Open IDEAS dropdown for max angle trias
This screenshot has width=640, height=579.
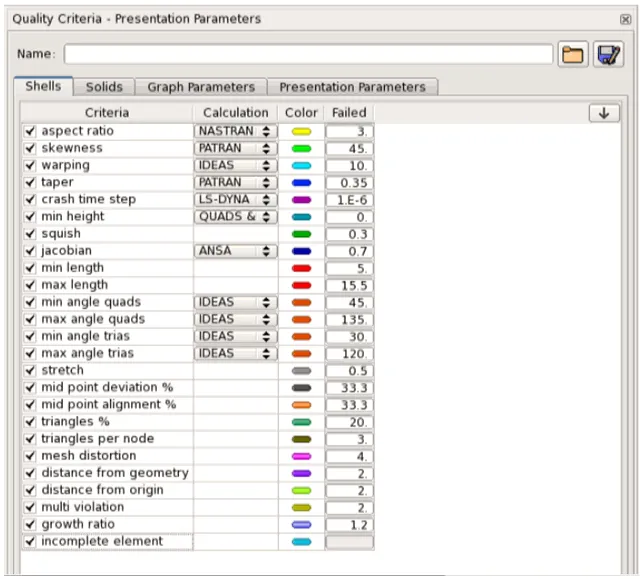pos(236,353)
